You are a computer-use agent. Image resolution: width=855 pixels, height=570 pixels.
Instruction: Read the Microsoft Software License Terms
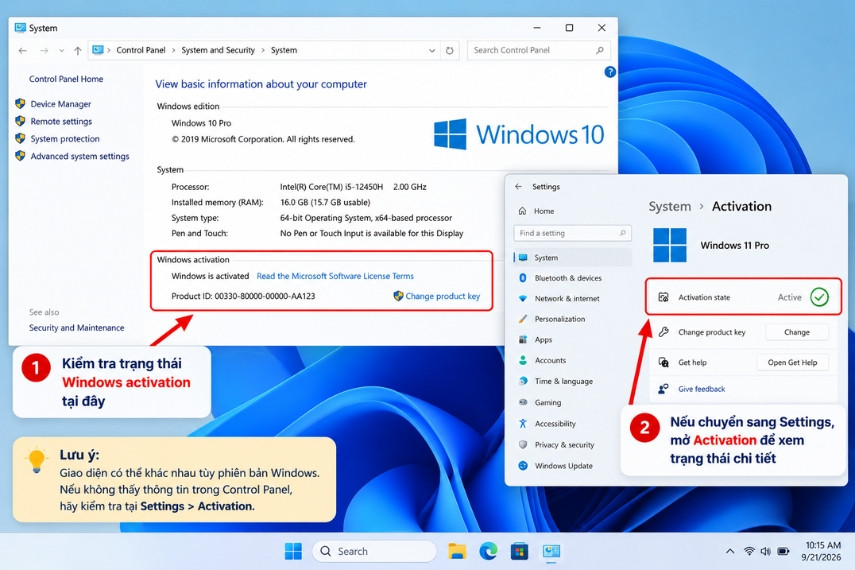335,276
